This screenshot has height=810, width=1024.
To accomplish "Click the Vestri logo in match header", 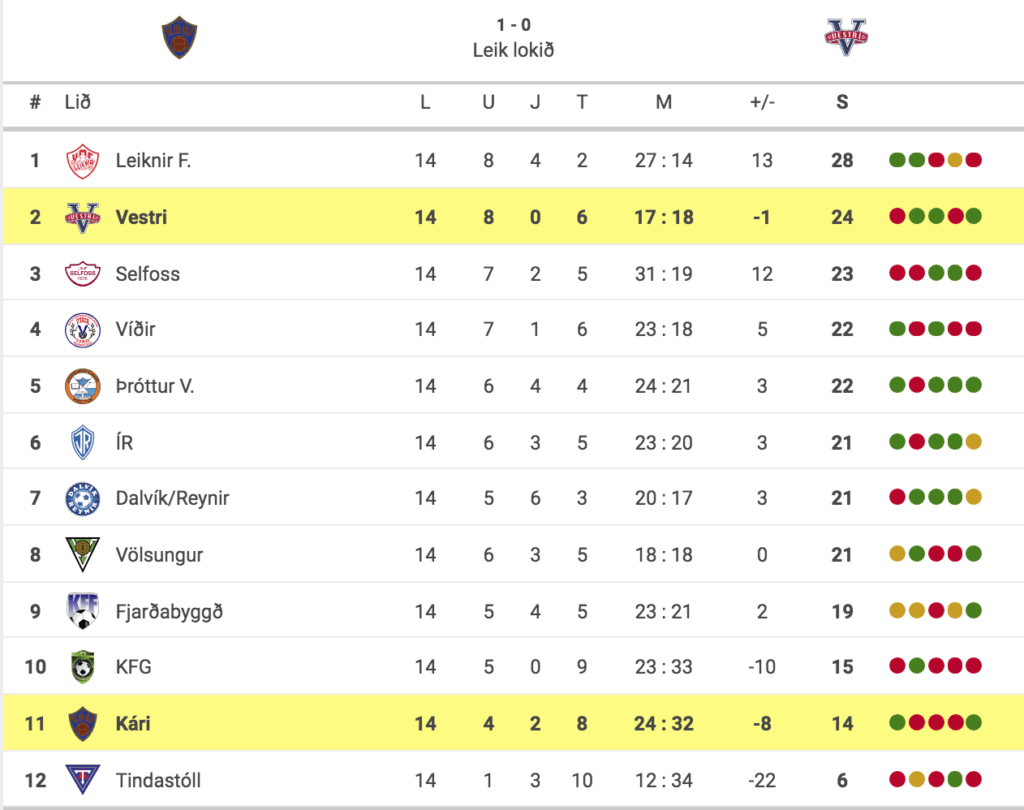I will tap(846, 37).
